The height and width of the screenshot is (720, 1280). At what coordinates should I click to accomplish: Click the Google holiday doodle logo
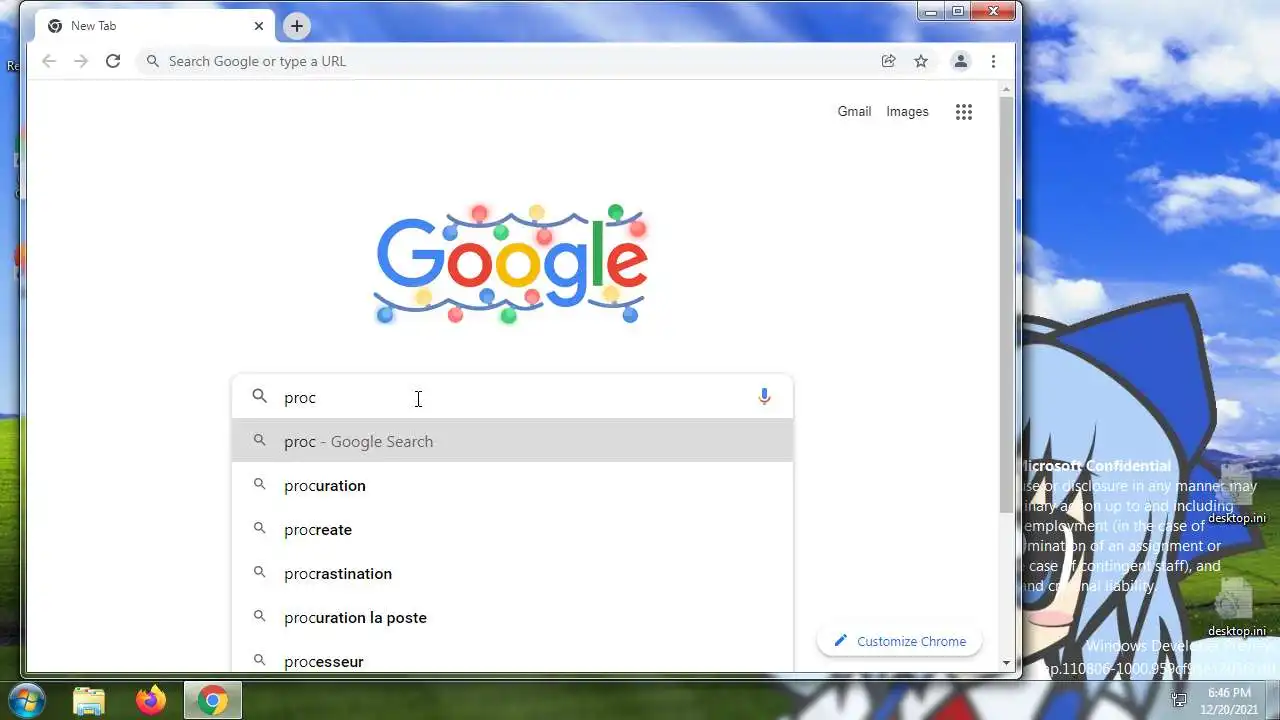(511, 264)
